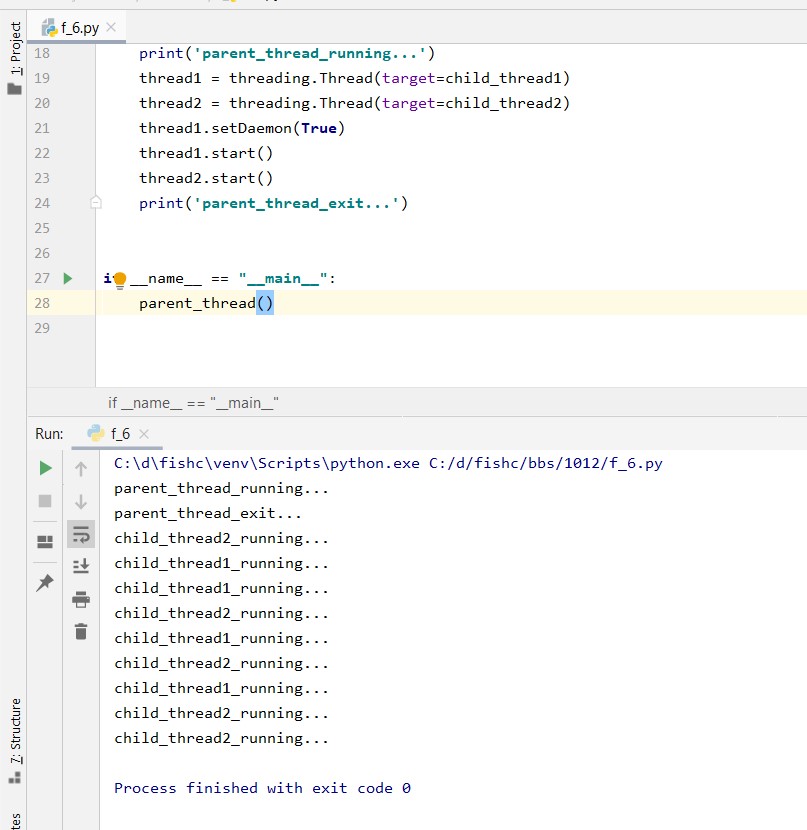Click the Run: panel label
This screenshot has width=807, height=830.
click(49, 434)
